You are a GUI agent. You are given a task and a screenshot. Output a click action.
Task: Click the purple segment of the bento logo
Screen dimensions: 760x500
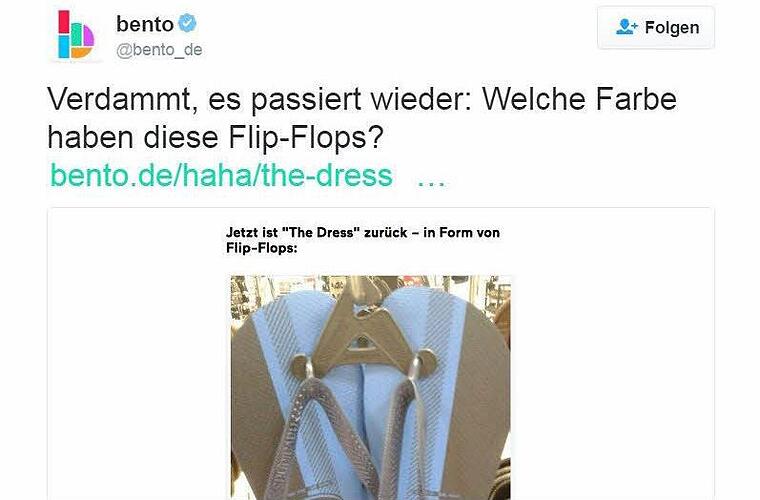click(x=88, y=35)
